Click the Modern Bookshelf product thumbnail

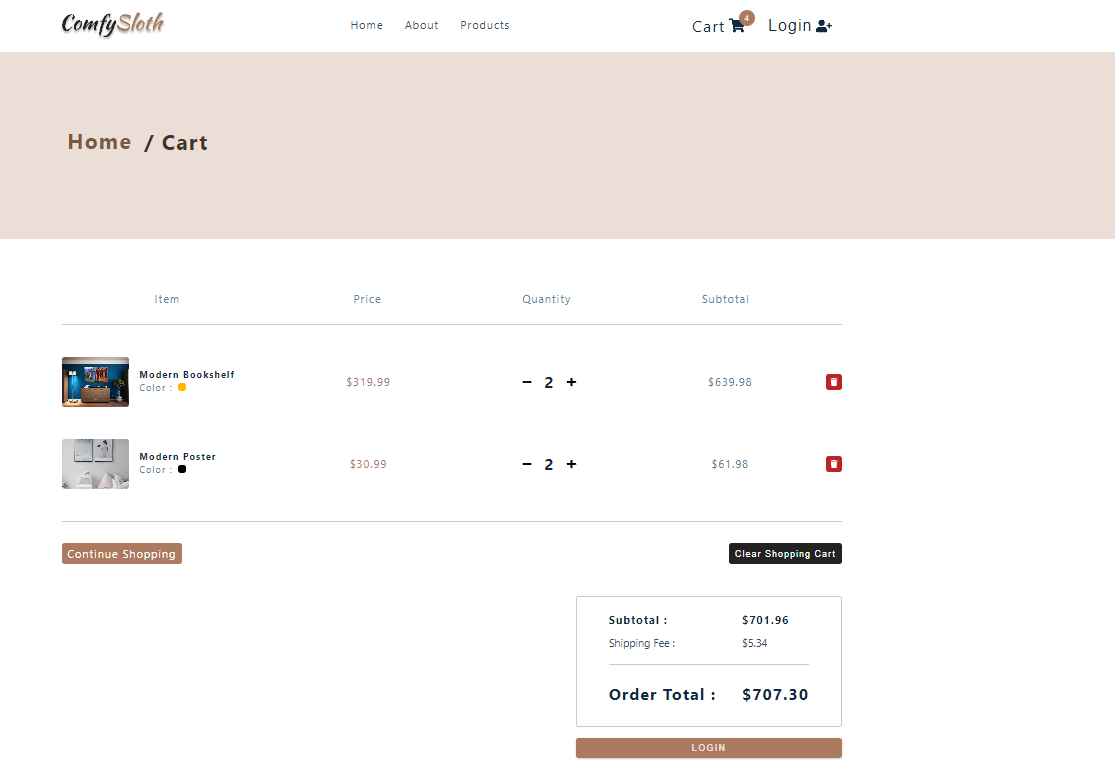click(x=95, y=381)
